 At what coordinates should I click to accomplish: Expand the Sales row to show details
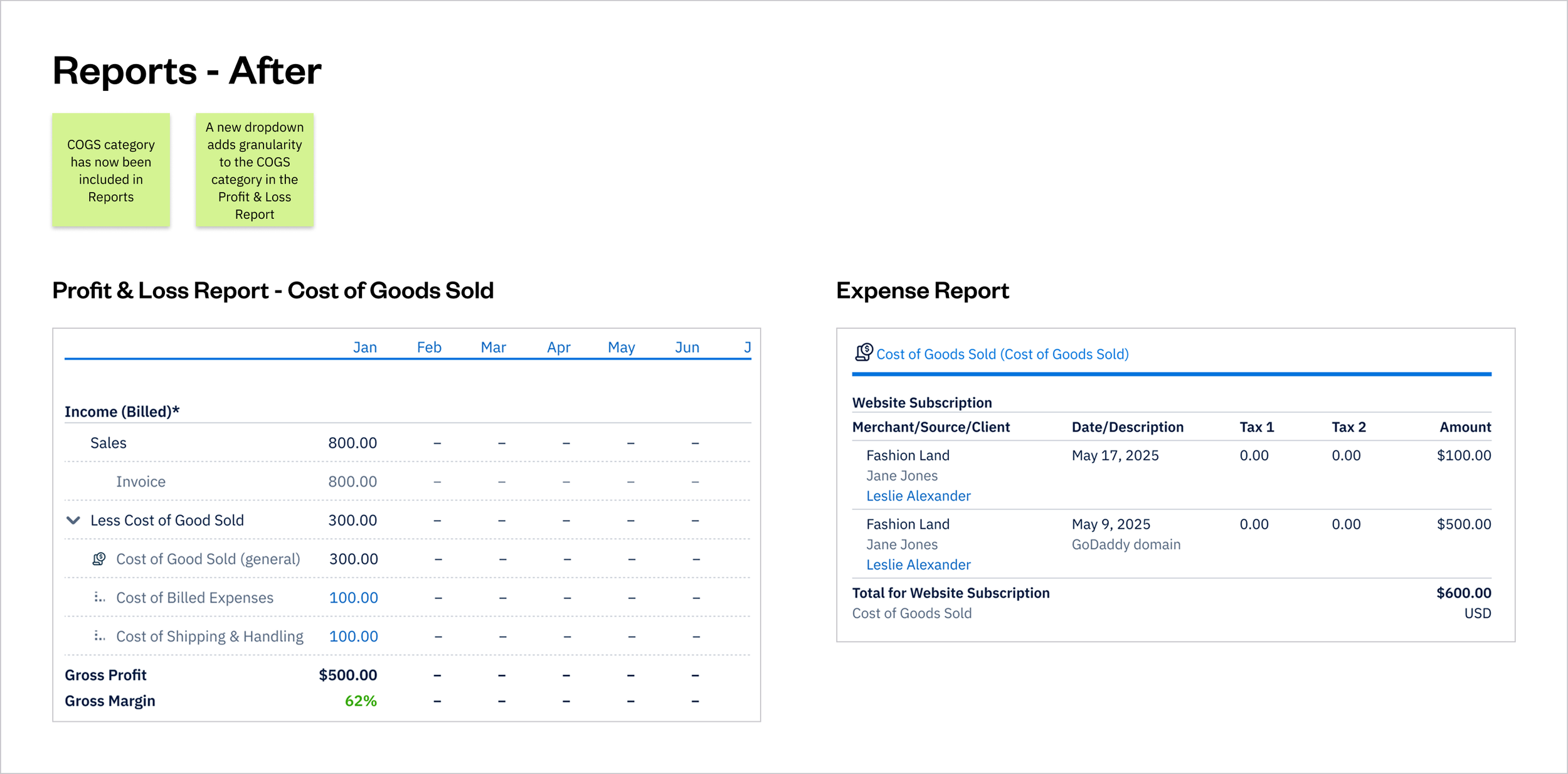(x=108, y=442)
